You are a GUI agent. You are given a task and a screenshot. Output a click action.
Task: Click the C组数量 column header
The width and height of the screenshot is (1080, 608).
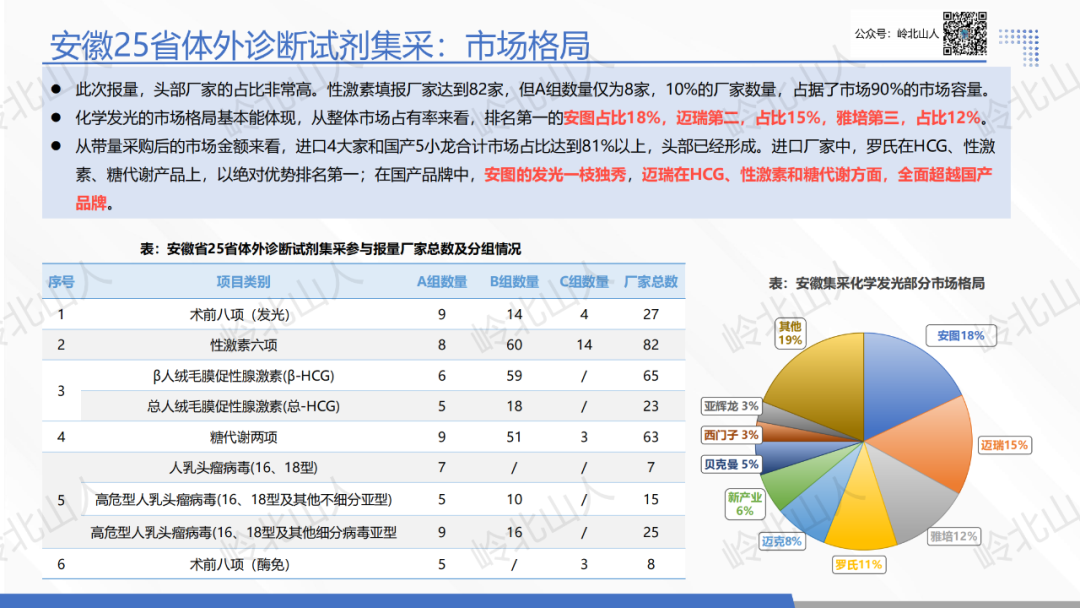[x=584, y=282]
